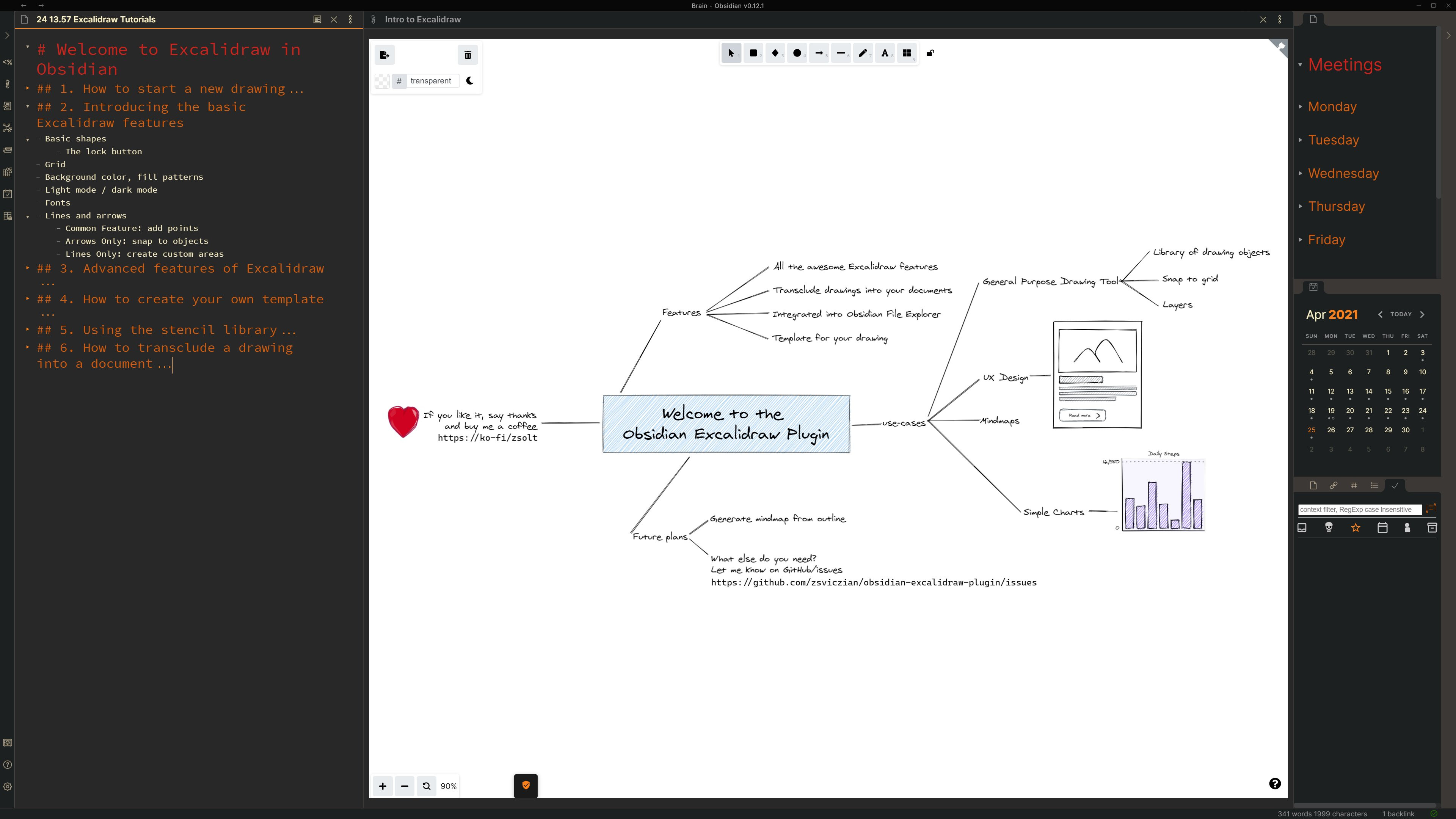This screenshot has height=819, width=1456.
Task: Select the text tool
Action: click(x=885, y=53)
